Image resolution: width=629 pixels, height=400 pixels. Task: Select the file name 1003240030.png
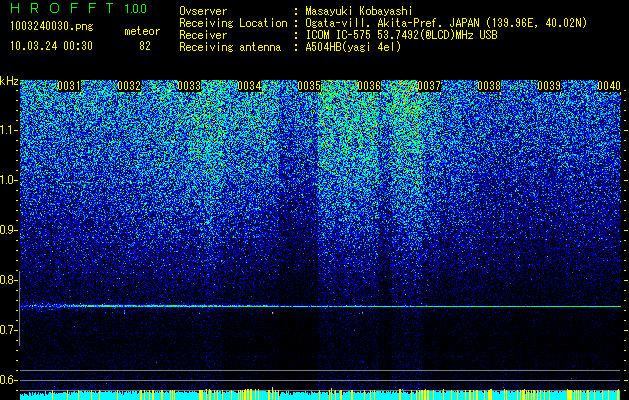(x=52, y=26)
